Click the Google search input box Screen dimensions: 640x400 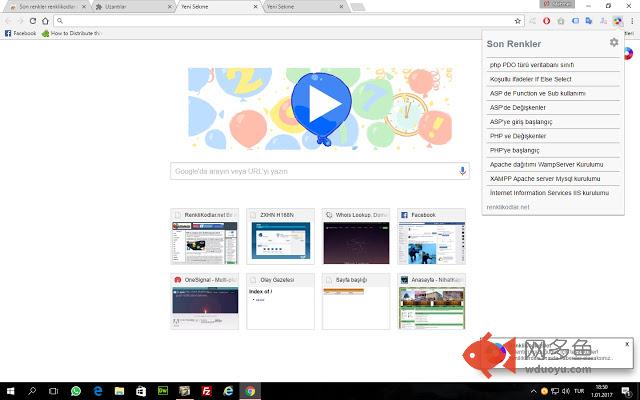point(320,171)
